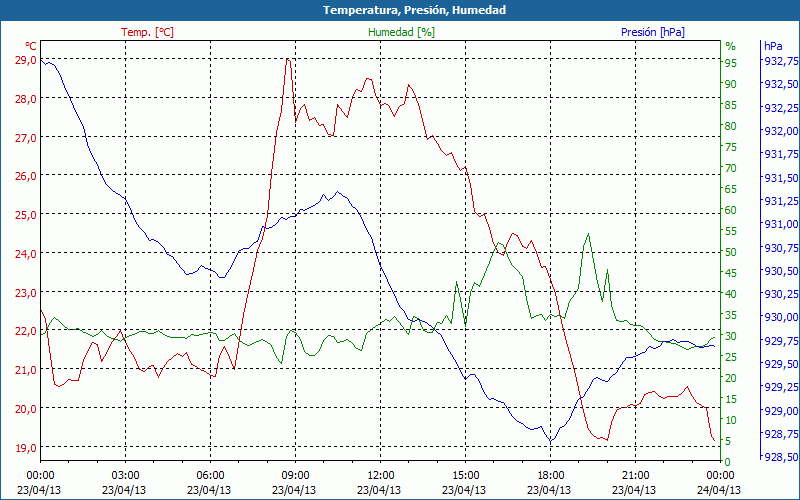Click the '35' humidity axis value
The image size is (800, 500).
pyautogui.click(x=731, y=315)
